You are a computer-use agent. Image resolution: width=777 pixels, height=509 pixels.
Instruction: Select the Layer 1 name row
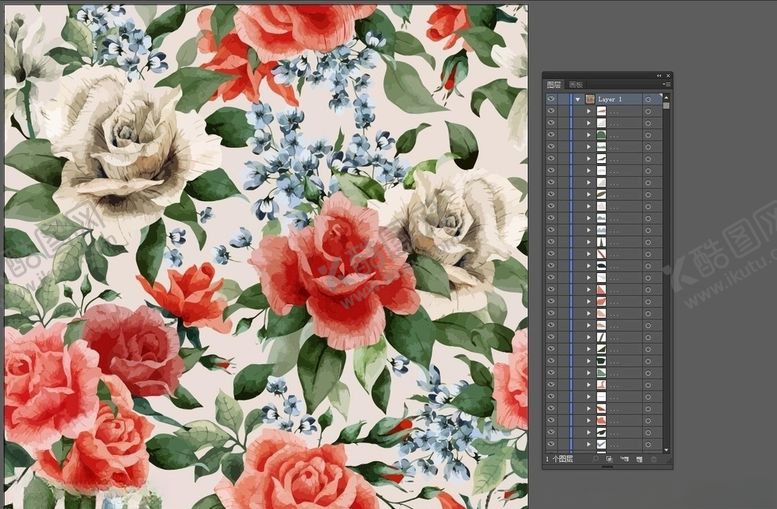[604, 99]
